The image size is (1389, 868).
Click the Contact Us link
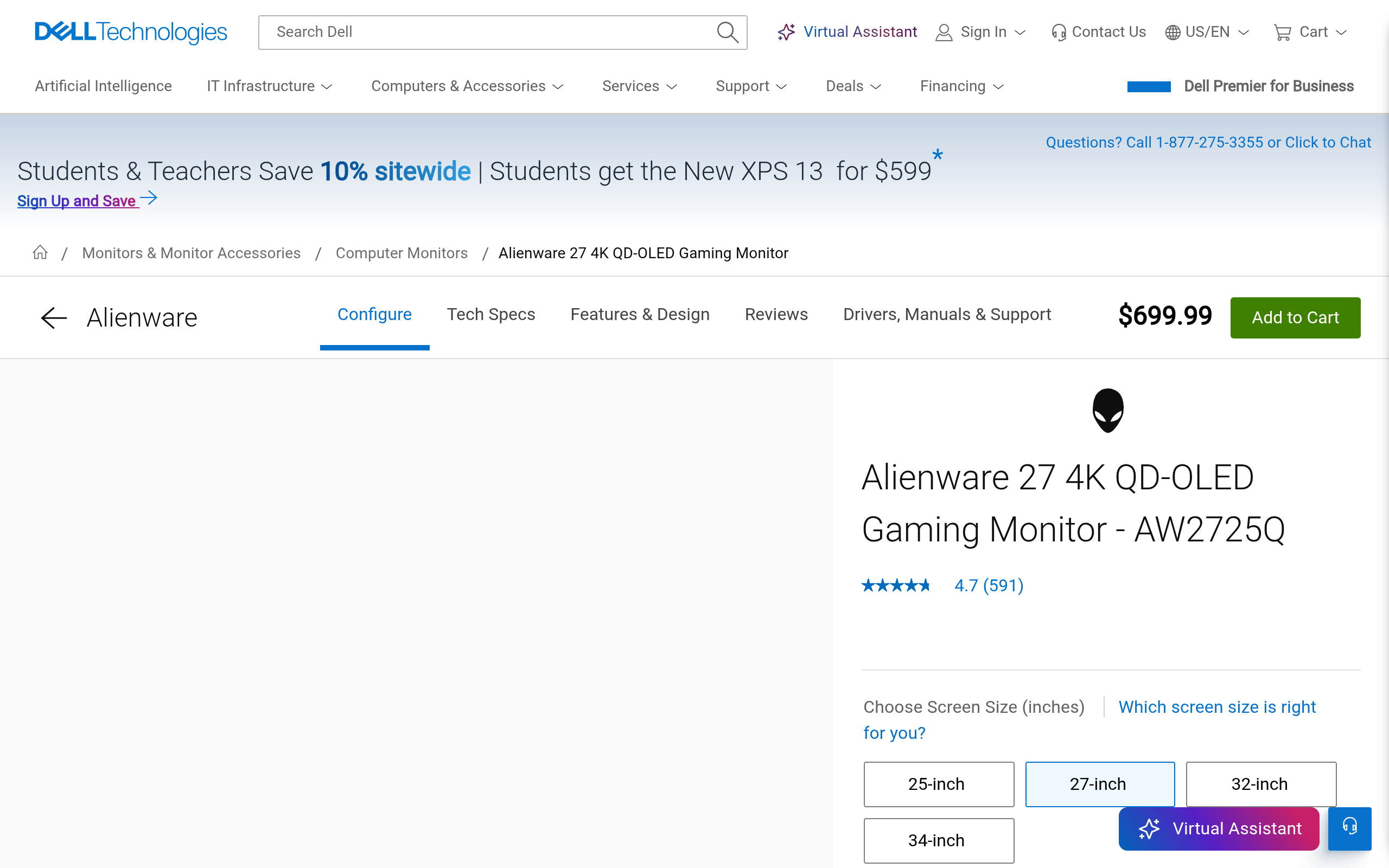point(1108,32)
